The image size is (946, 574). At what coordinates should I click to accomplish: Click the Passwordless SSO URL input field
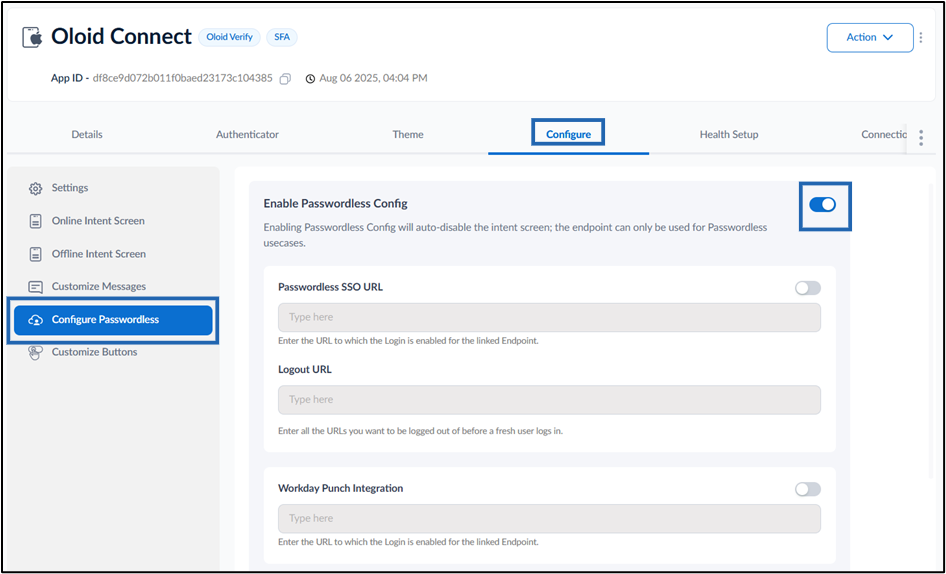(x=549, y=317)
